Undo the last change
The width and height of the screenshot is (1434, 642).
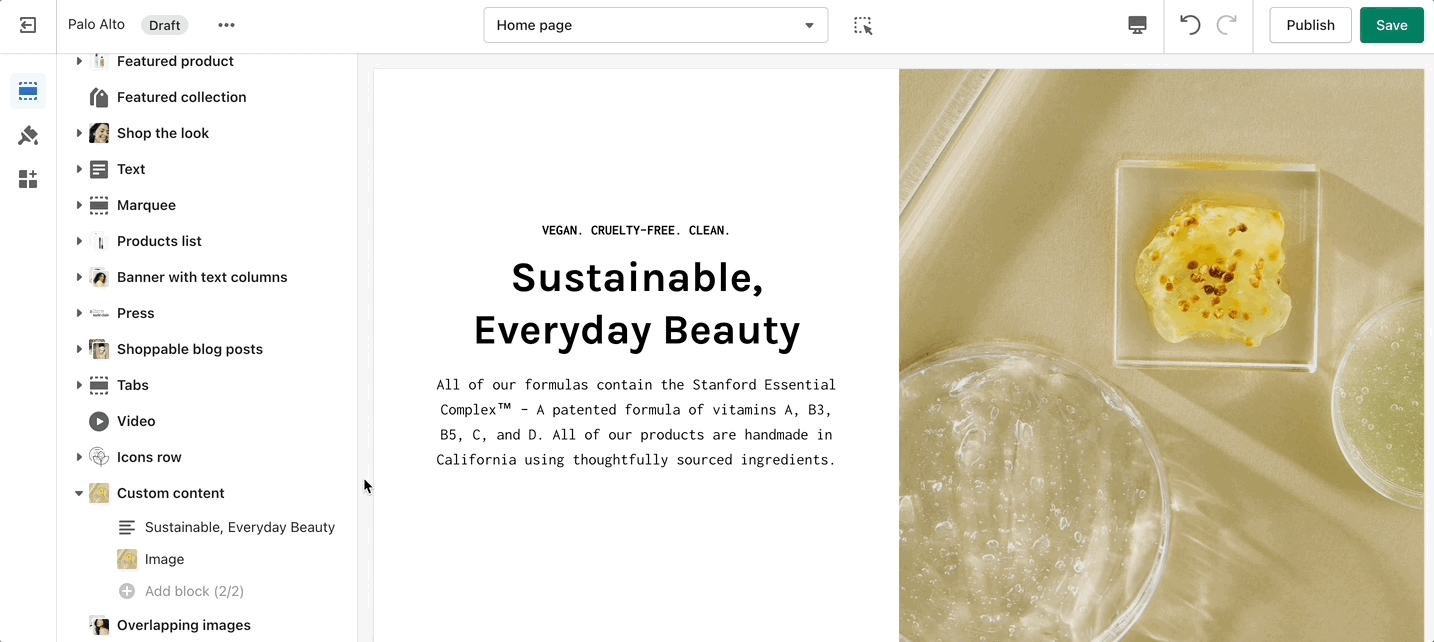coord(1190,26)
